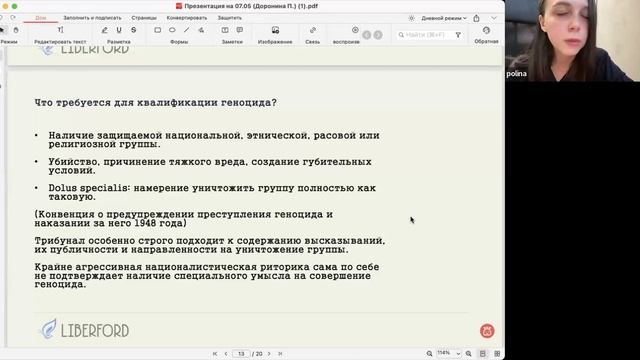Select the line shape tool
The width and height of the screenshot is (640, 360).
(x=187, y=30)
